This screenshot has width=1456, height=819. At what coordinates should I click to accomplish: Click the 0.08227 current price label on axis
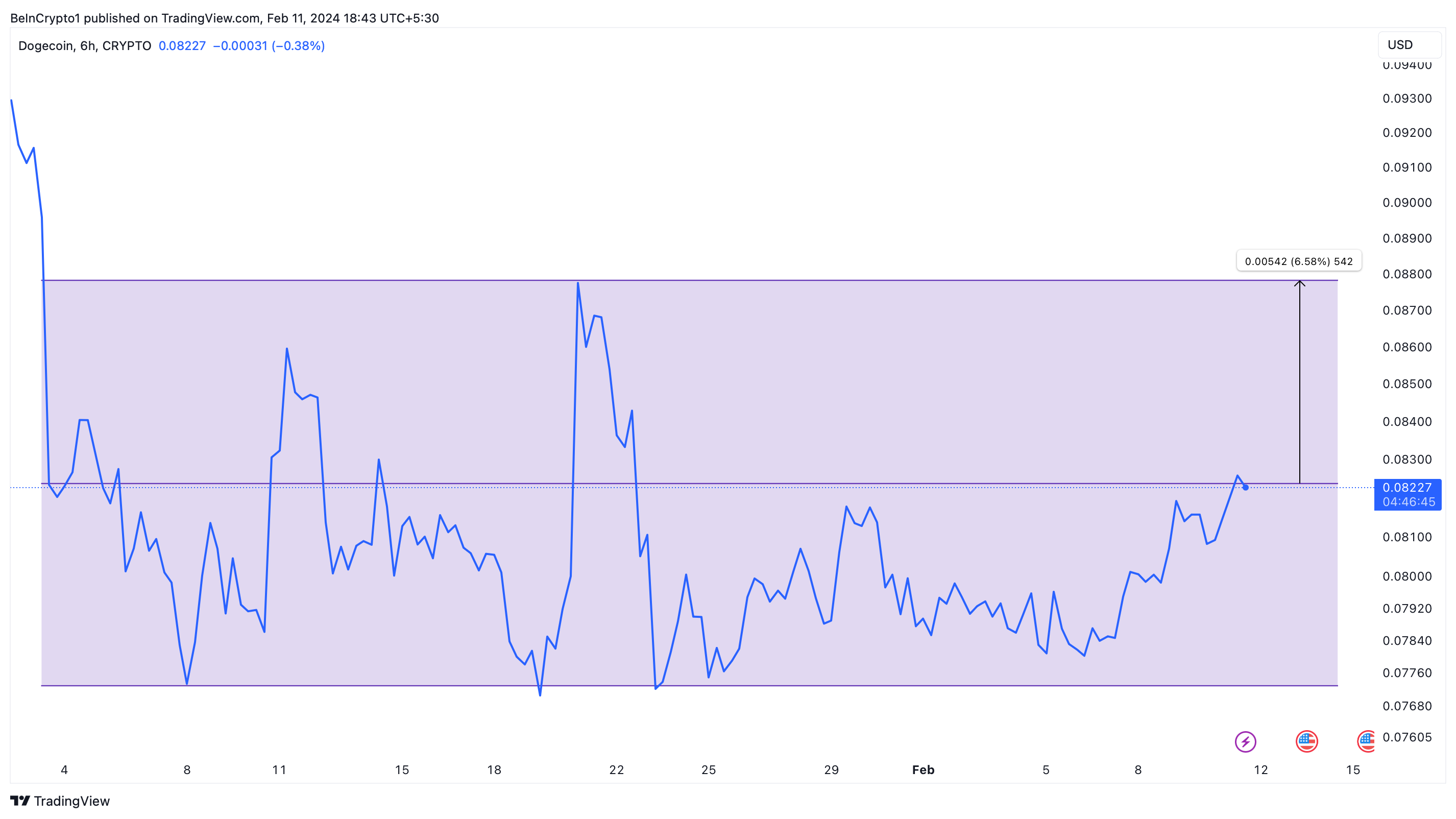click(x=1407, y=487)
